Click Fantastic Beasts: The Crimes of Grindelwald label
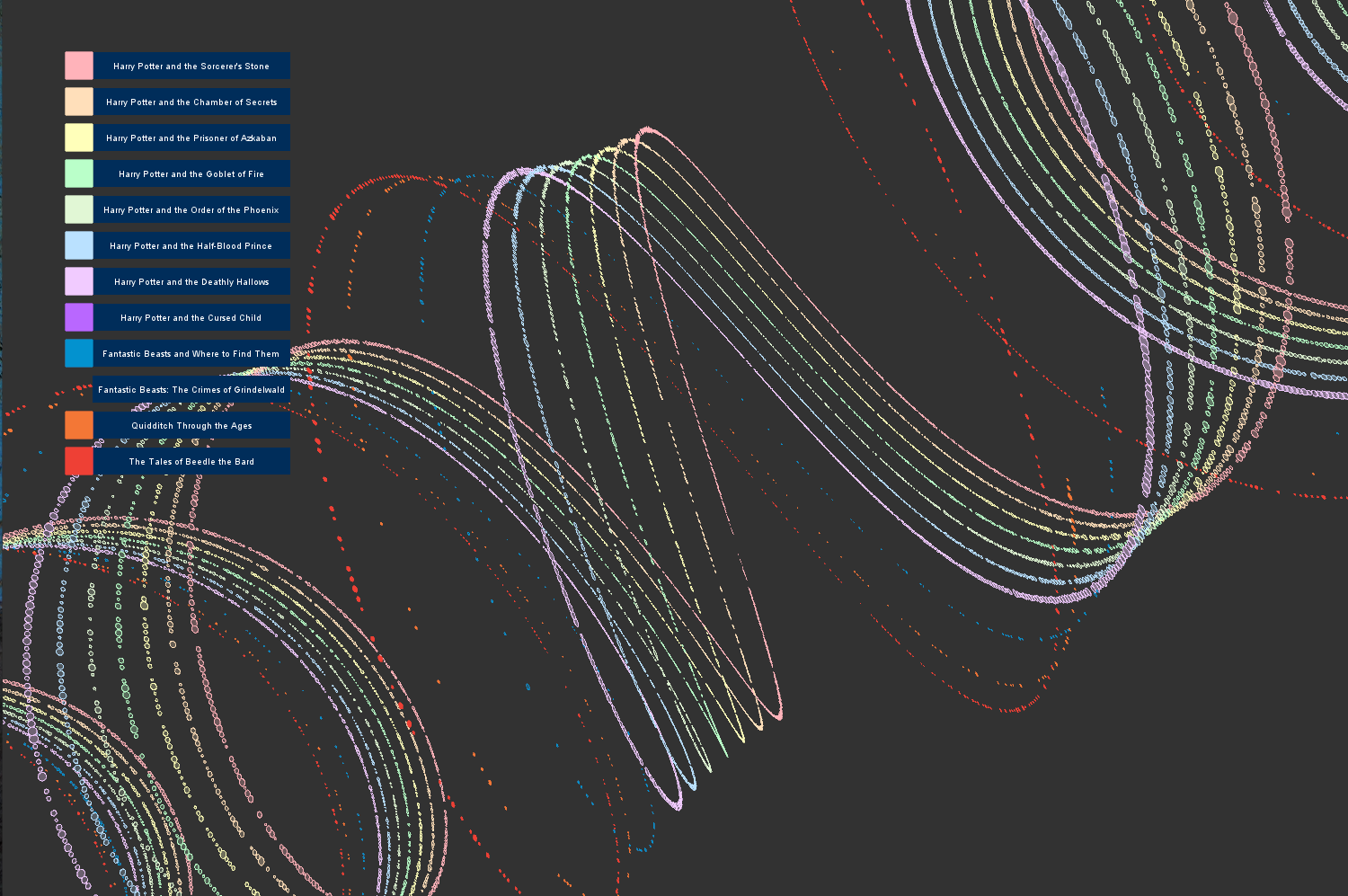The width and height of the screenshot is (1348, 896). 191,389
